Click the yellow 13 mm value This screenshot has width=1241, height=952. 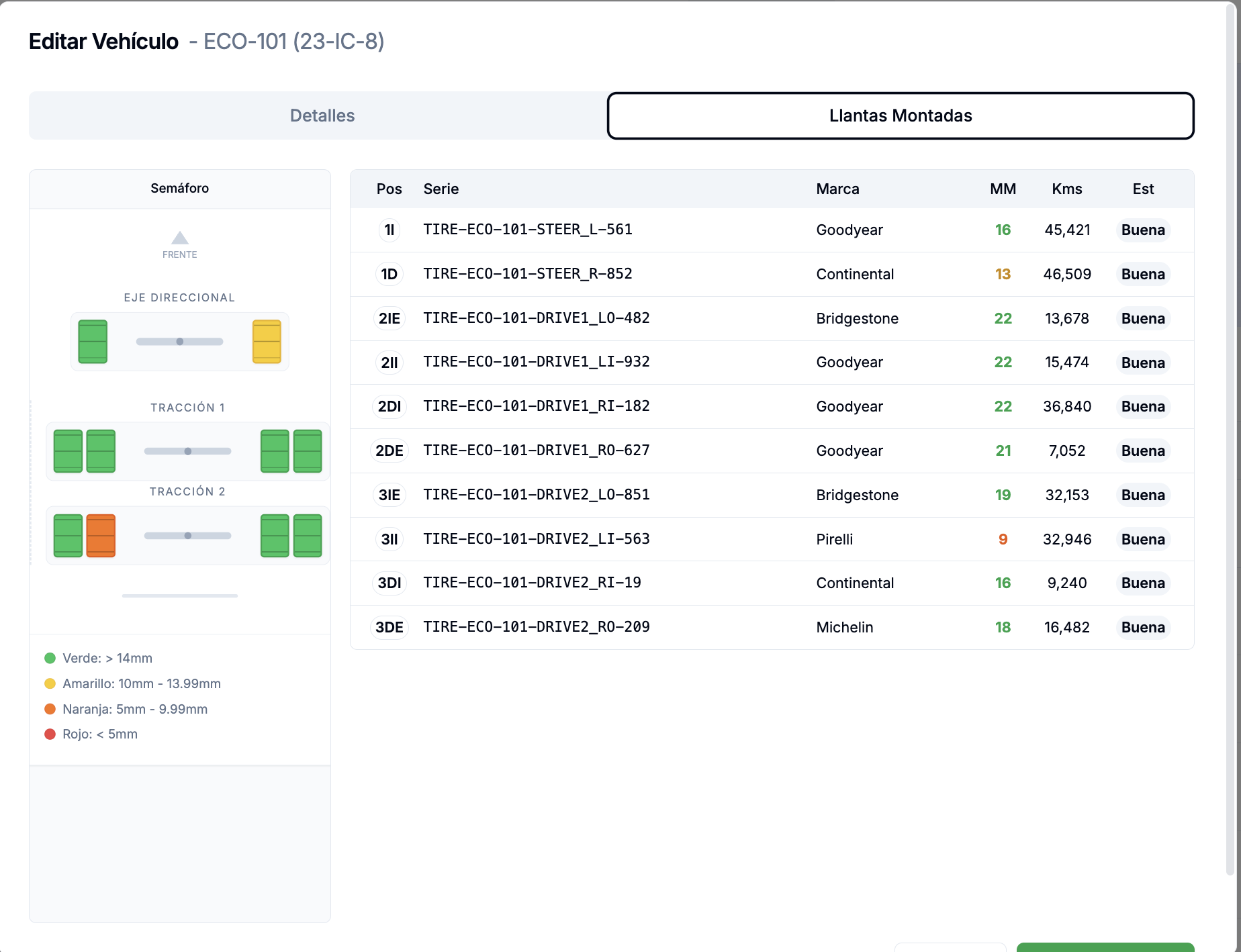pyautogui.click(x=1003, y=274)
